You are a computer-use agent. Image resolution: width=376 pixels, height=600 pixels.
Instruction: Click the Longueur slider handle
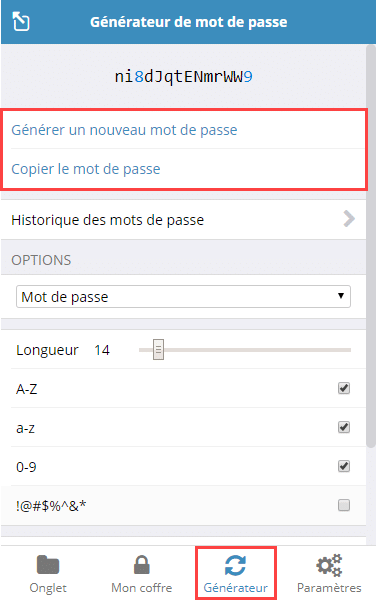click(158, 349)
